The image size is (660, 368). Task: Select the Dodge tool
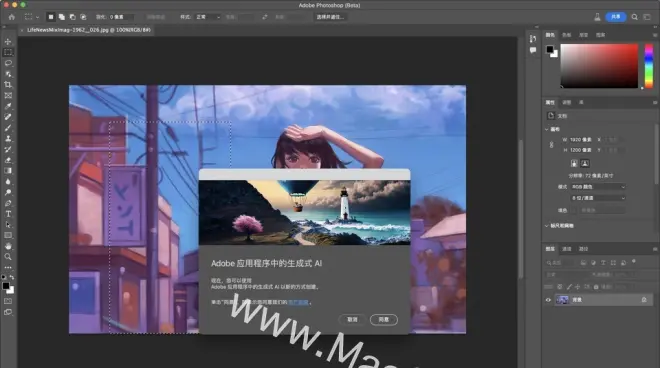[8, 192]
